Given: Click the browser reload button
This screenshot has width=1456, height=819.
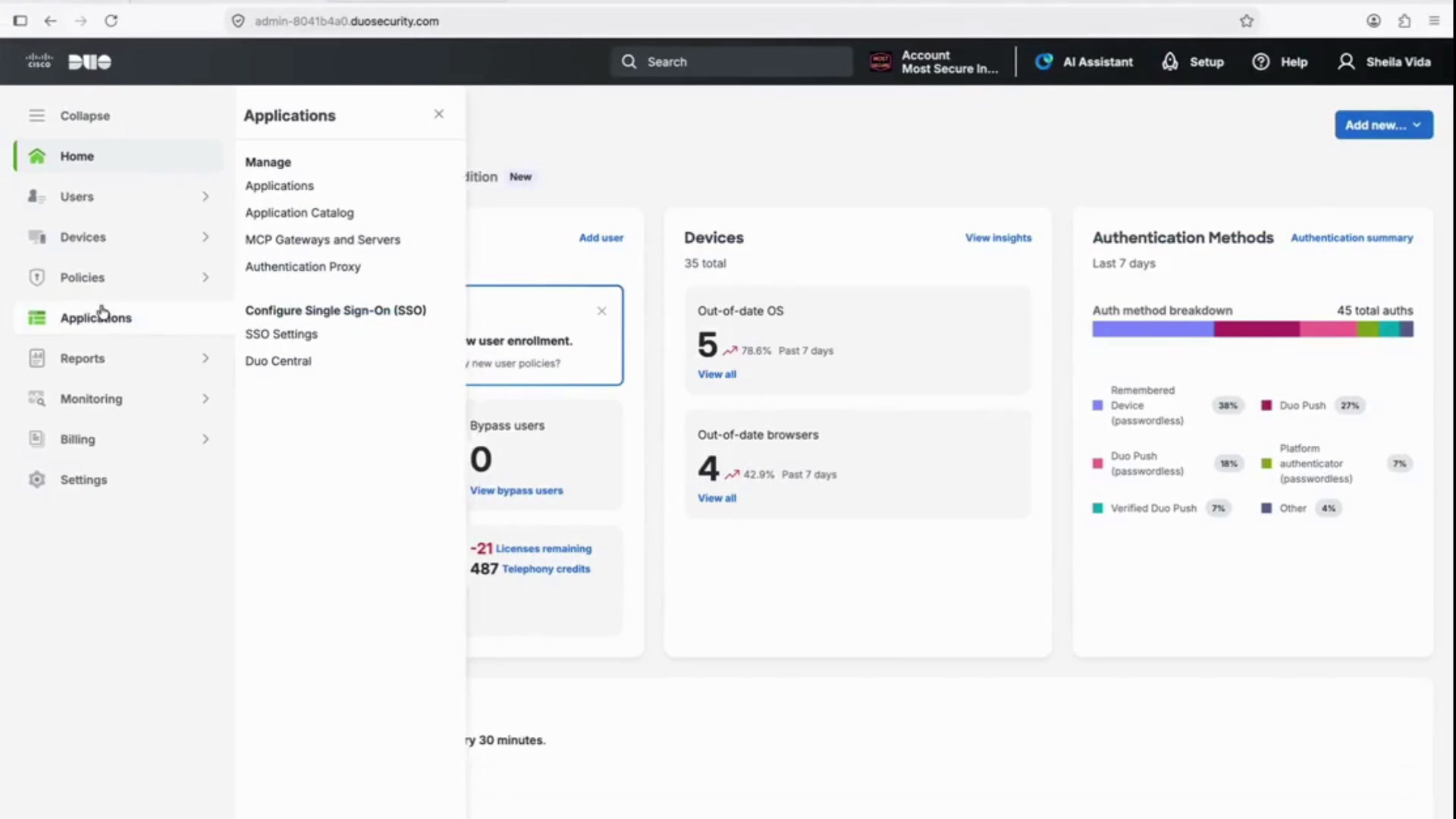Looking at the screenshot, I should coord(111,20).
